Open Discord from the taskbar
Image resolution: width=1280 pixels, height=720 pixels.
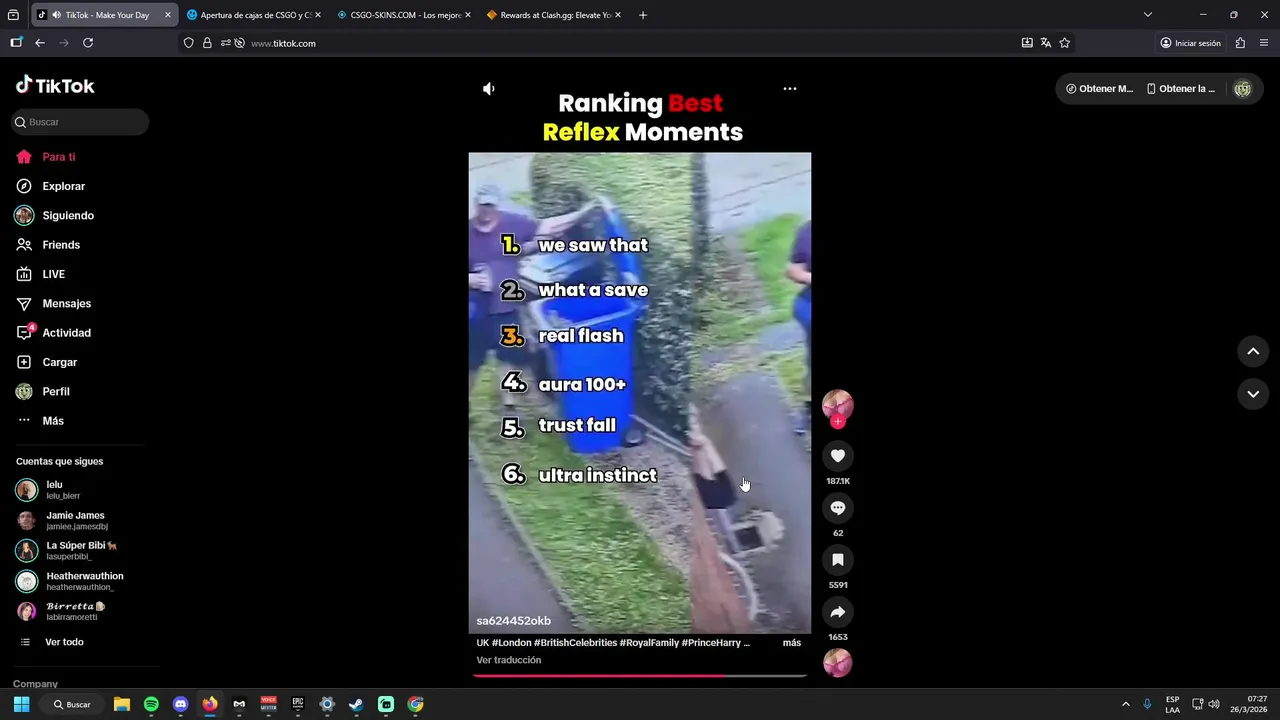coord(180,704)
